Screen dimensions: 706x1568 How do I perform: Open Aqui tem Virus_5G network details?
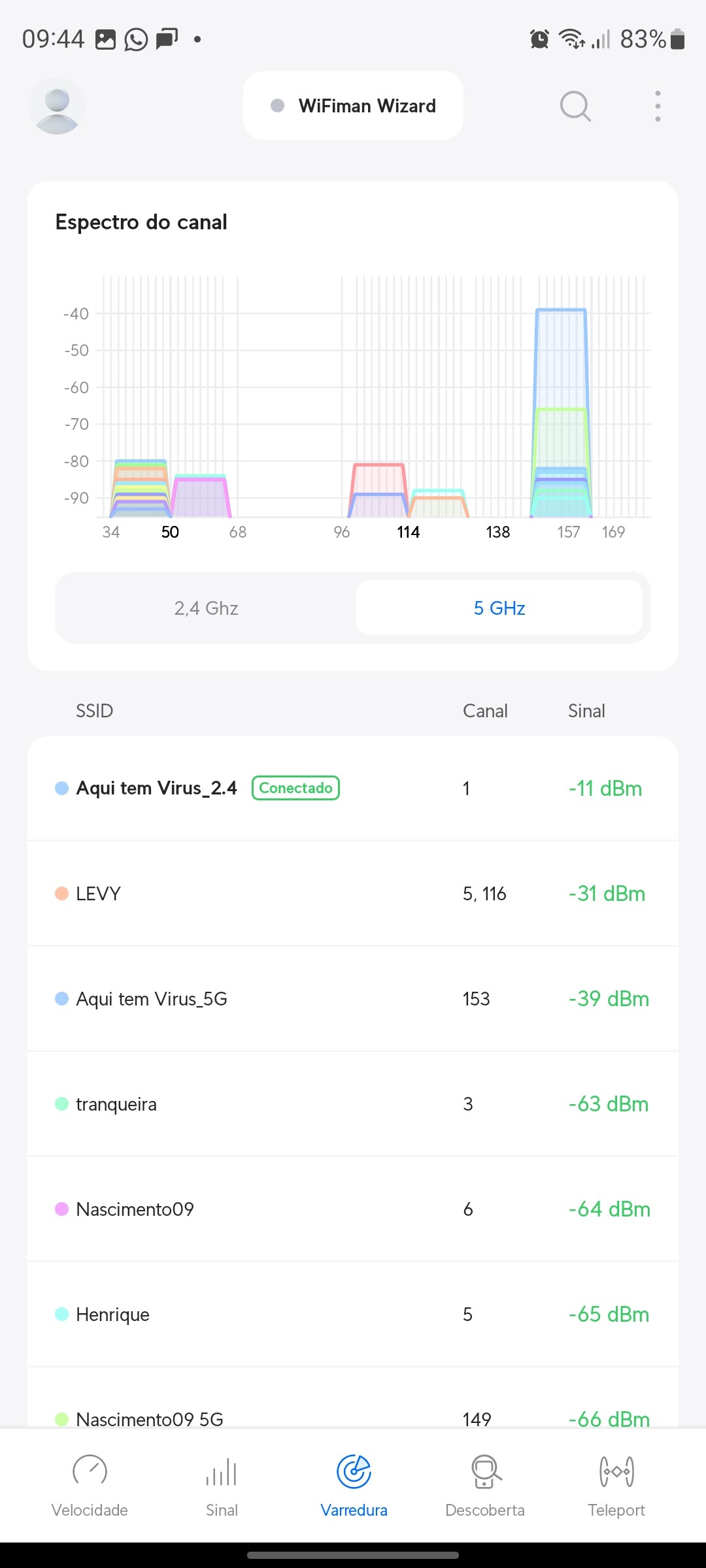[x=152, y=999]
